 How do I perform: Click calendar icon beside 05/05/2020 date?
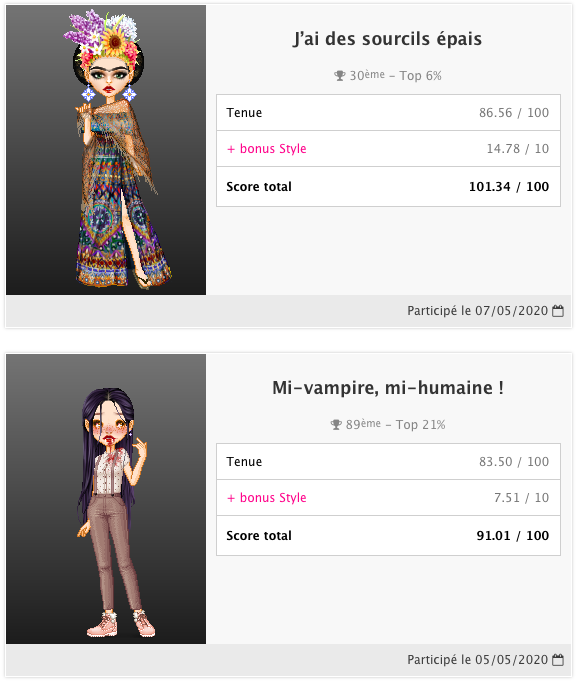tap(558, 660)
